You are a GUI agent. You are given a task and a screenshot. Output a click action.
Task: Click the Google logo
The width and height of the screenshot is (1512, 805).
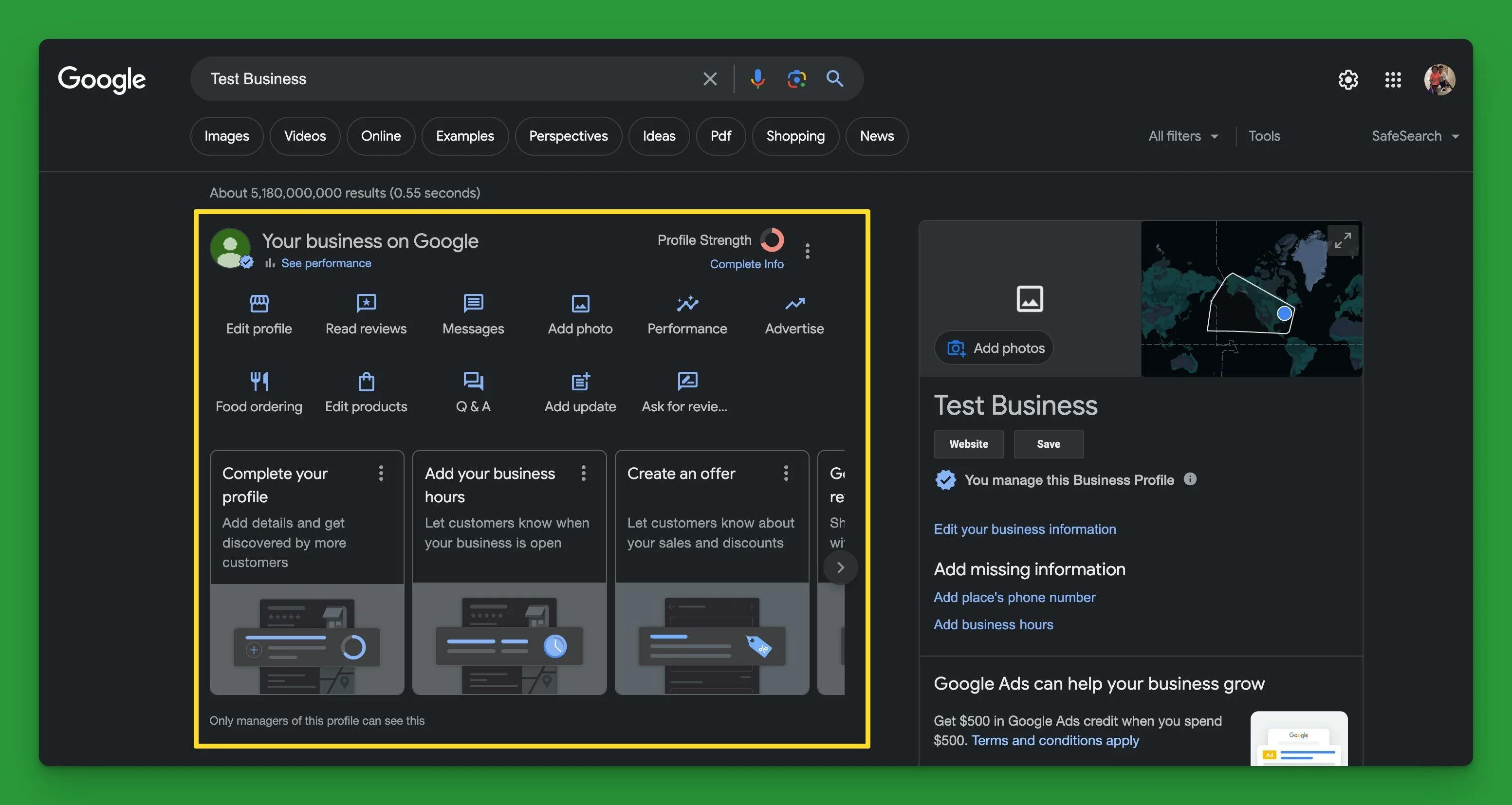(x=102, y=79)
